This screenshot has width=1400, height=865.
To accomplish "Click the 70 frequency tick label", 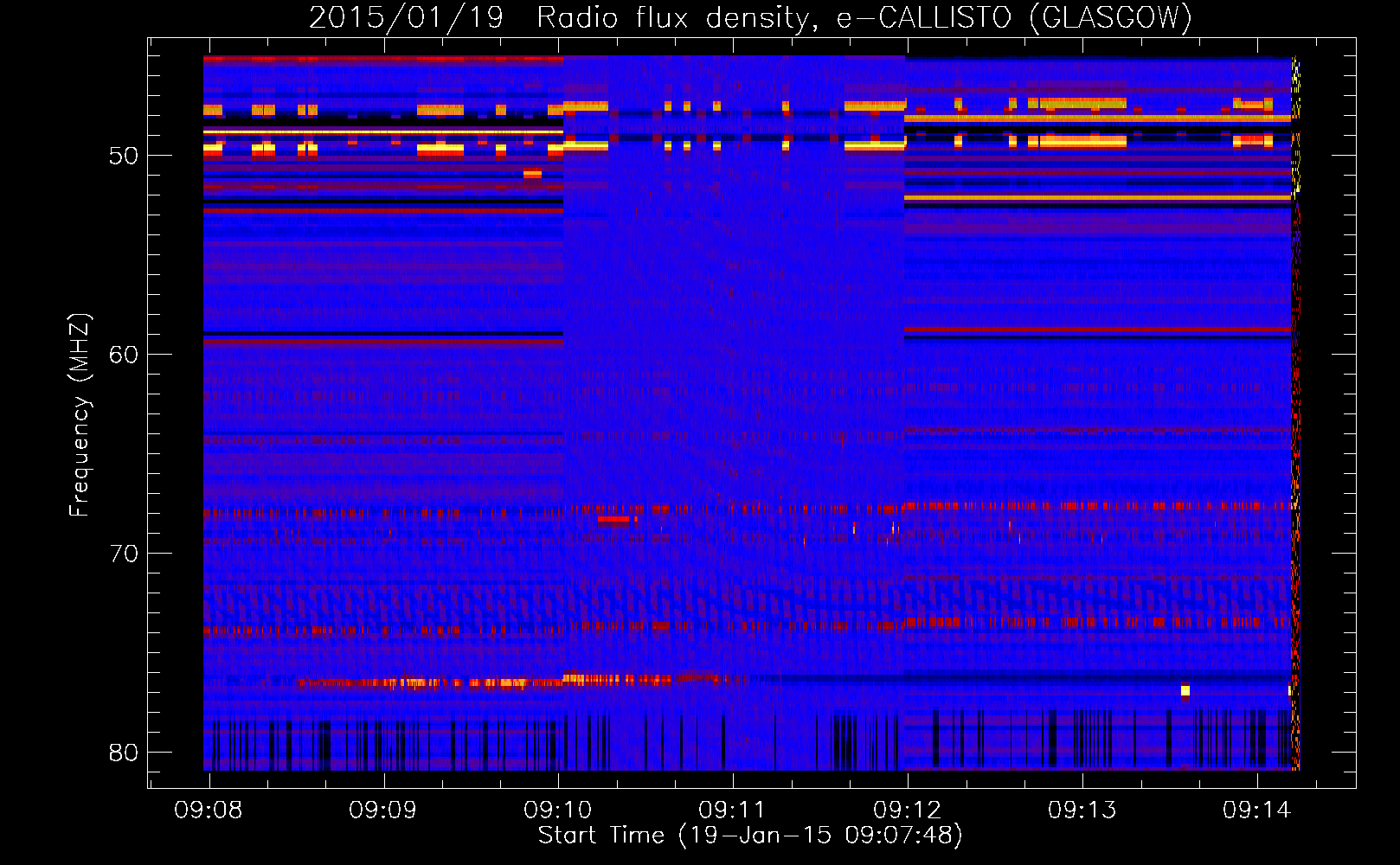I will coord(124,554).
